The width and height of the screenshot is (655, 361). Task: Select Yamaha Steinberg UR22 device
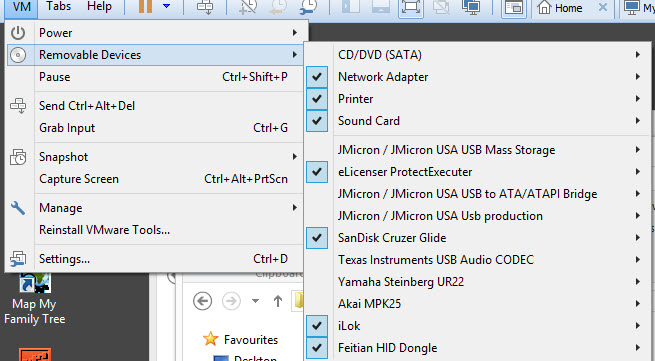click(477, 282)
